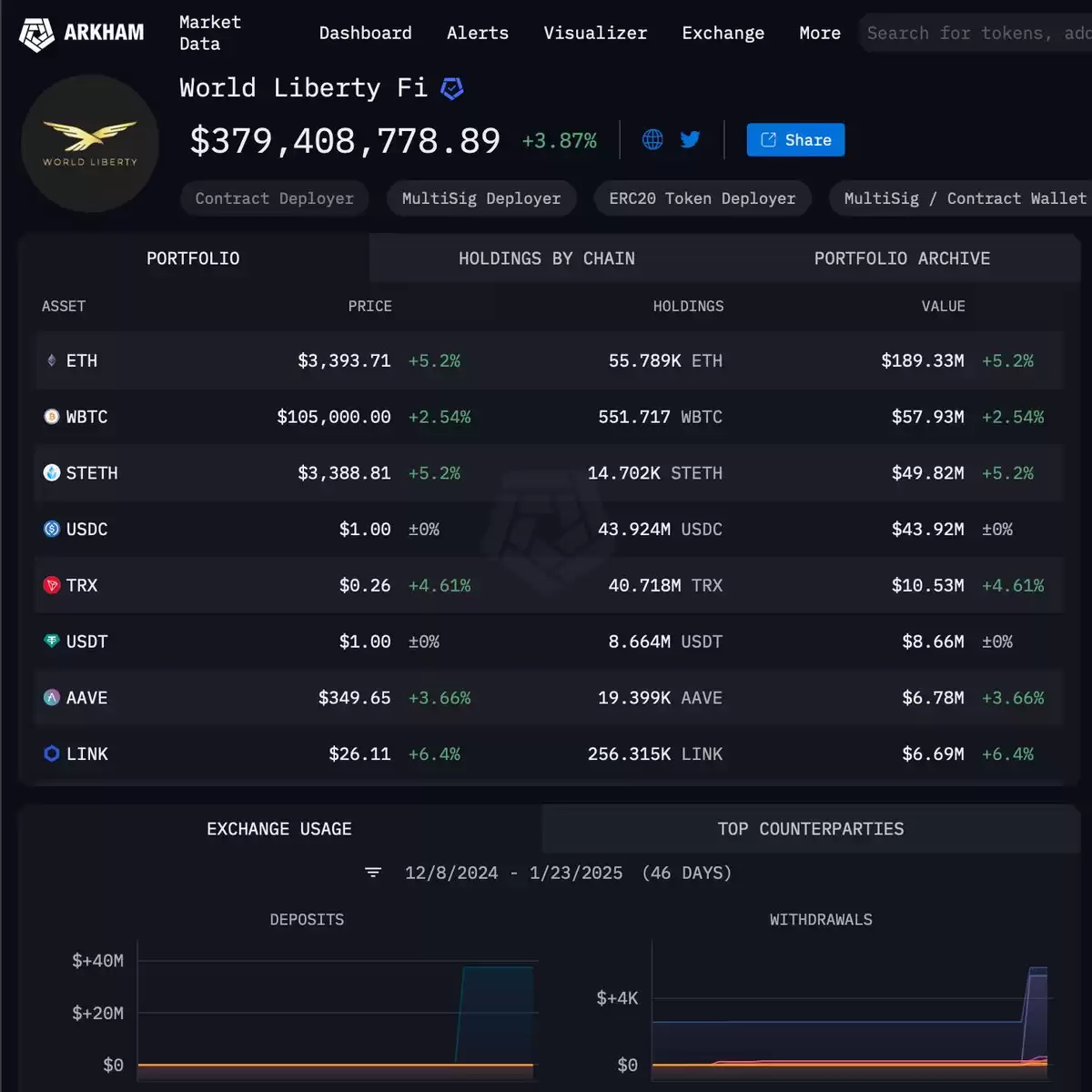Click the STETH asset icon

coord(52,473)
